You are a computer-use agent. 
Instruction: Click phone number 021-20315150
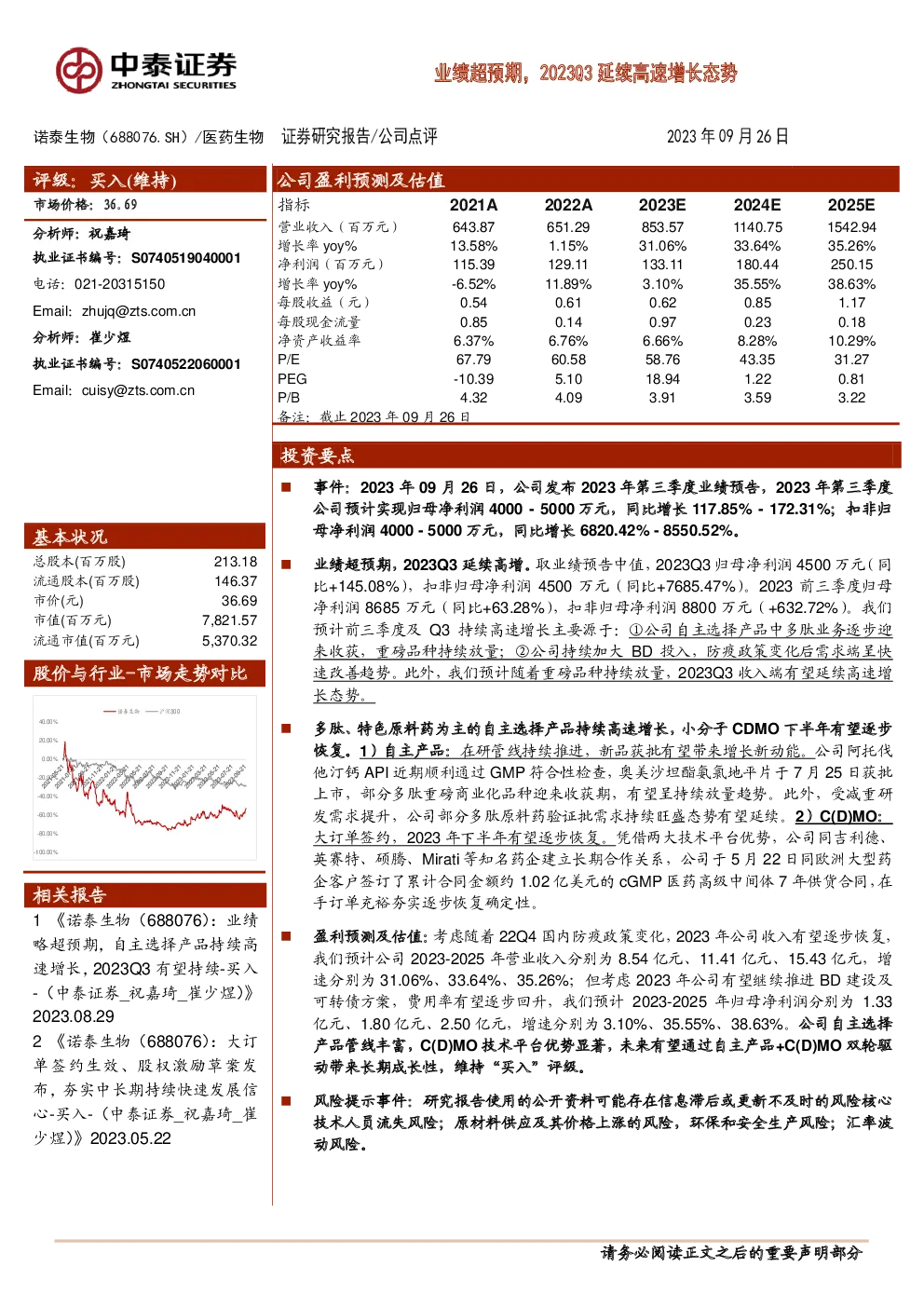click(x=119, y=284)
